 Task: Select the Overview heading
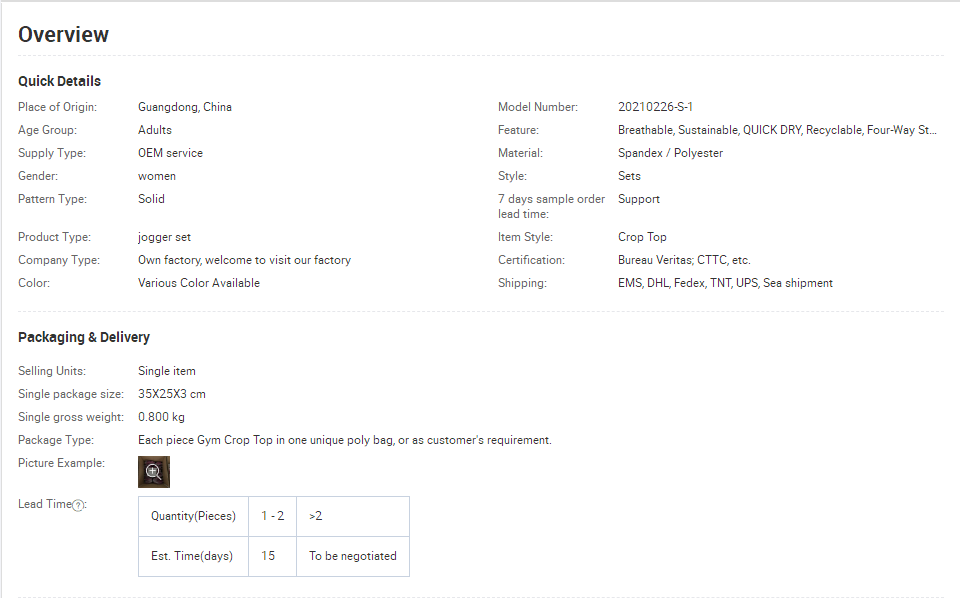(64, 35)
